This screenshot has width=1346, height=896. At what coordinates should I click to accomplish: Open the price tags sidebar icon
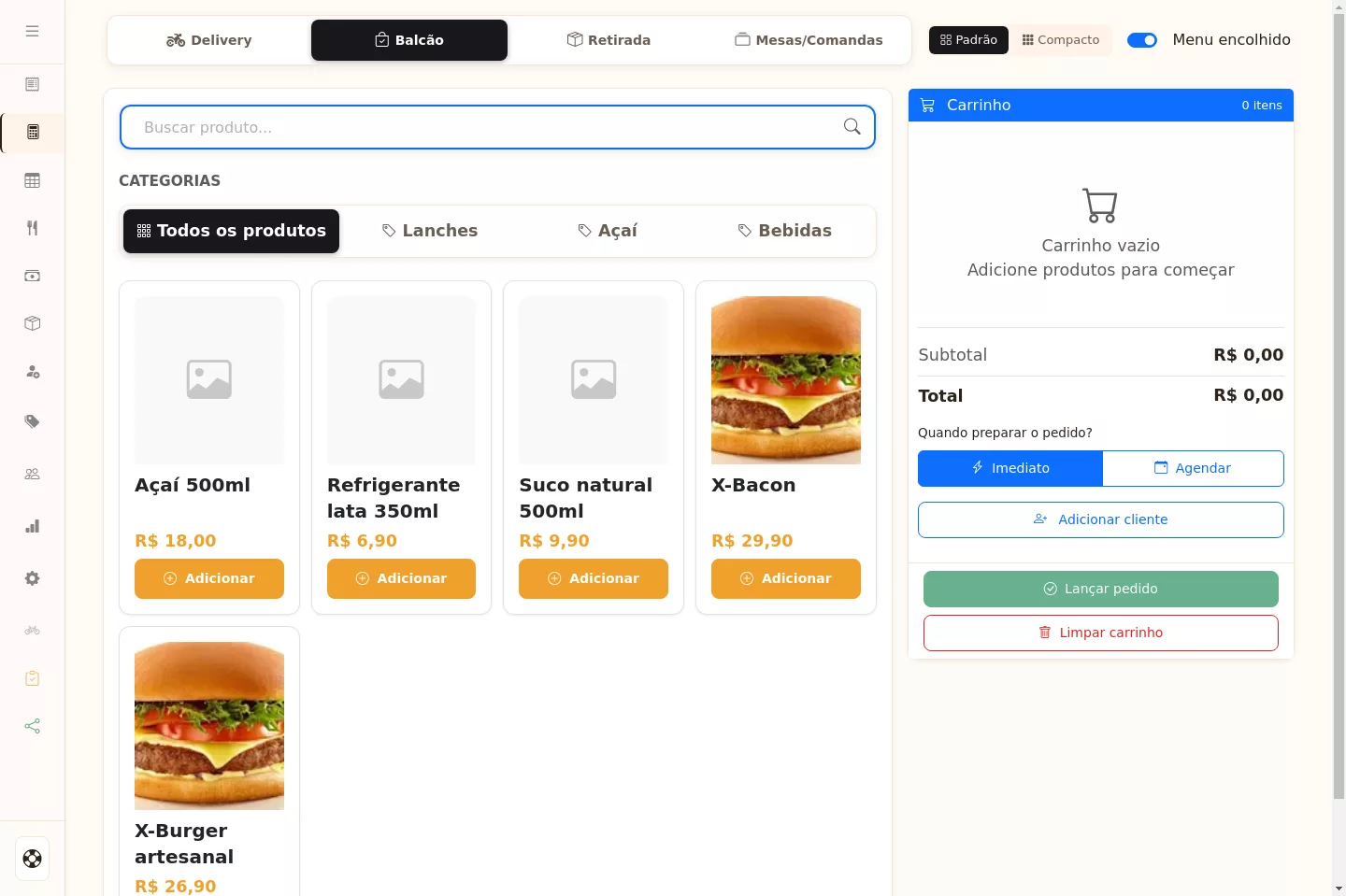[x=32, y=421]
